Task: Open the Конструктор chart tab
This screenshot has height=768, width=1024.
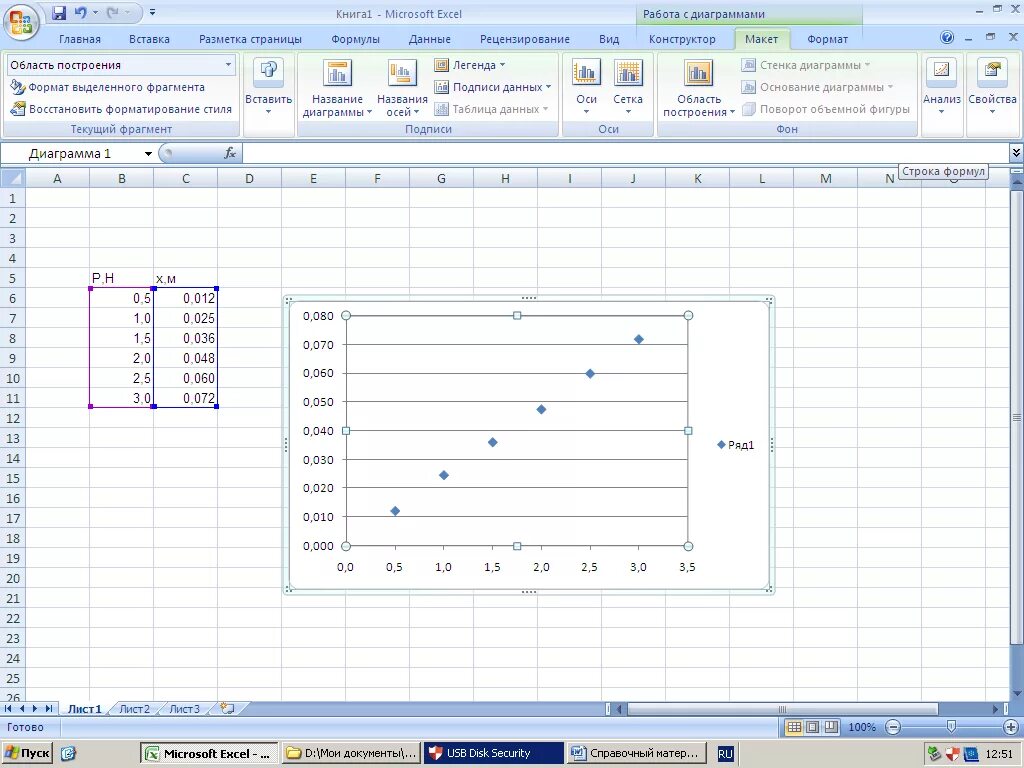Action: (682, 39)
